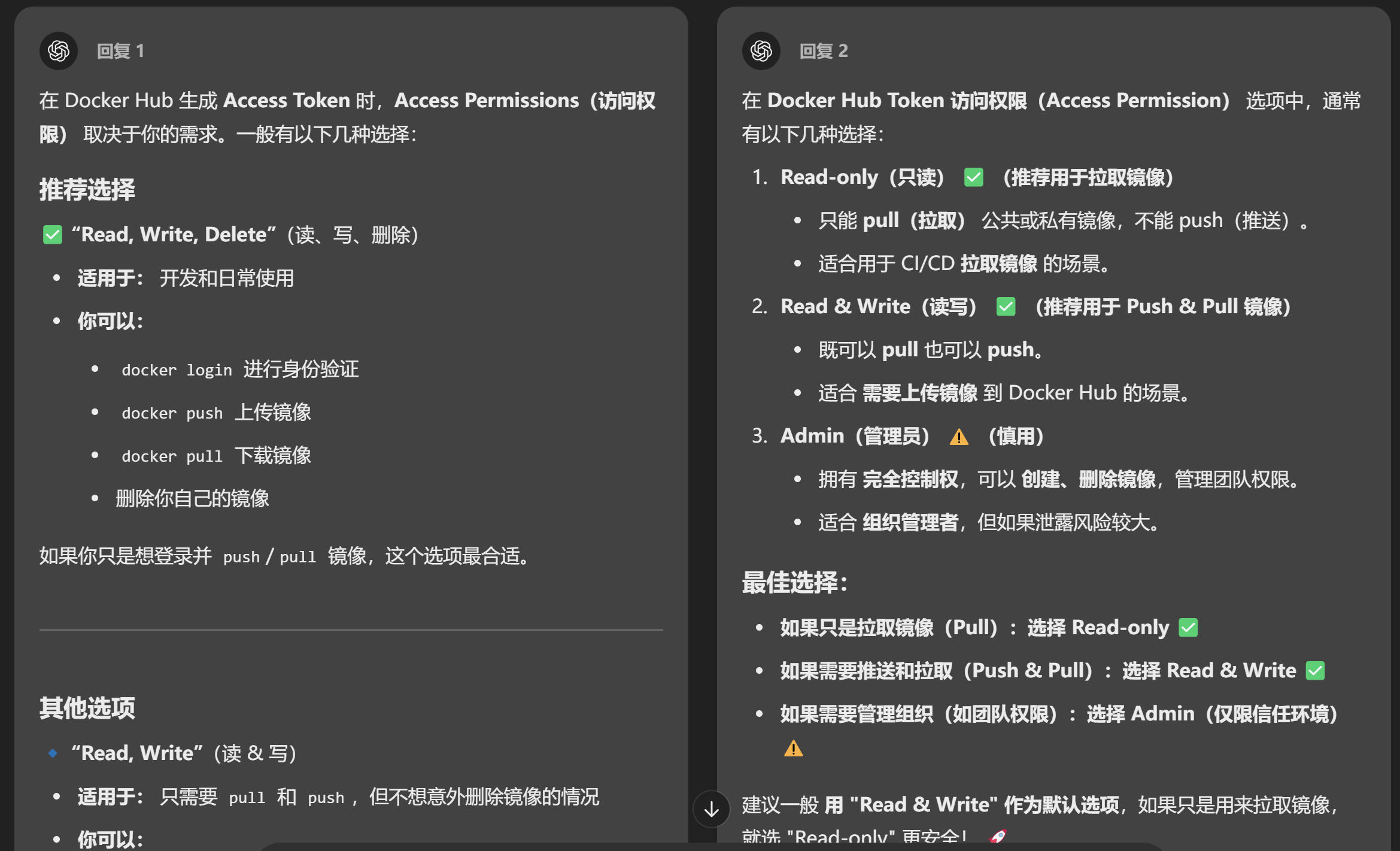The height and width of the screenshot is (851, 1400).
Task: Click blue diamond before "Read, Write" option
Action: [53, 753]
